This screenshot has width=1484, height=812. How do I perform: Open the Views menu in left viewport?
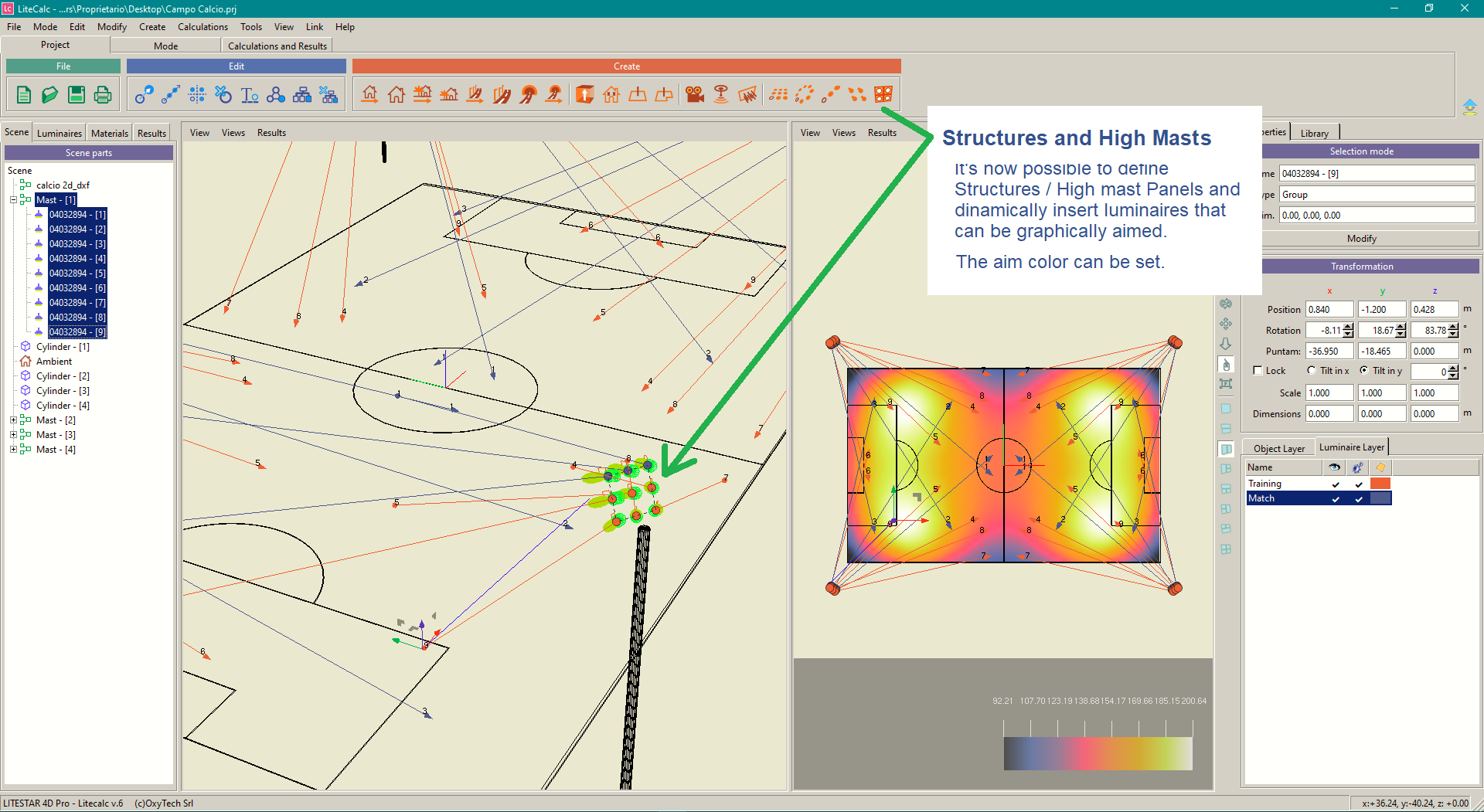[x=233, y=133]
